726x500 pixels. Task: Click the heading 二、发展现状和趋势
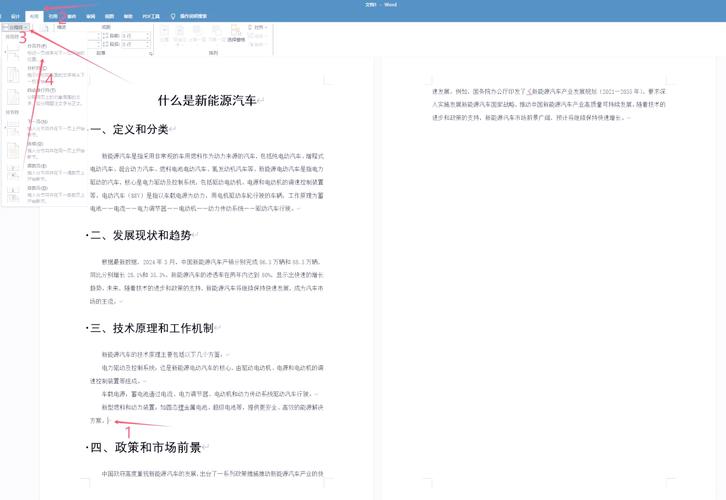(141, 235)
